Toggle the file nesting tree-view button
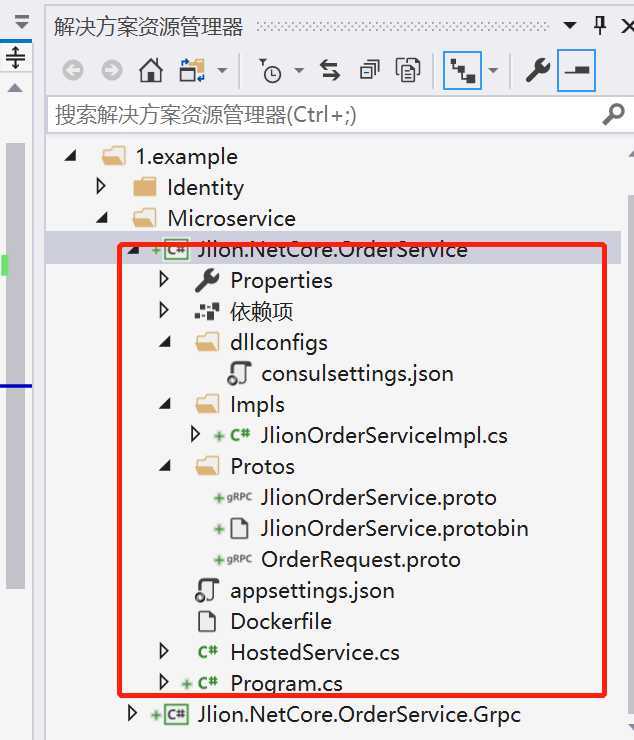 pos(462,71)
